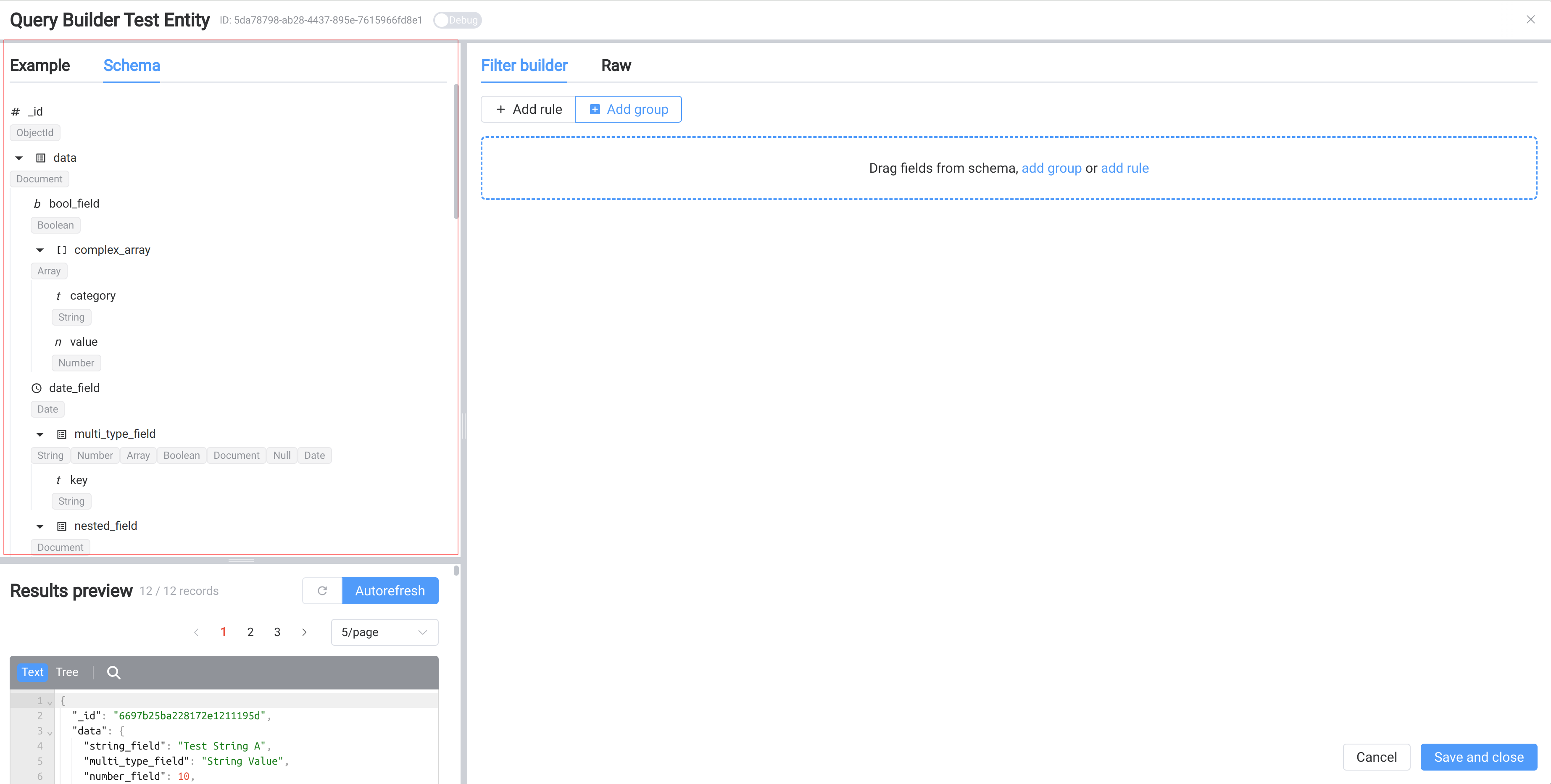
Task: Switch to the Example tab
Action: pos(40,65)
